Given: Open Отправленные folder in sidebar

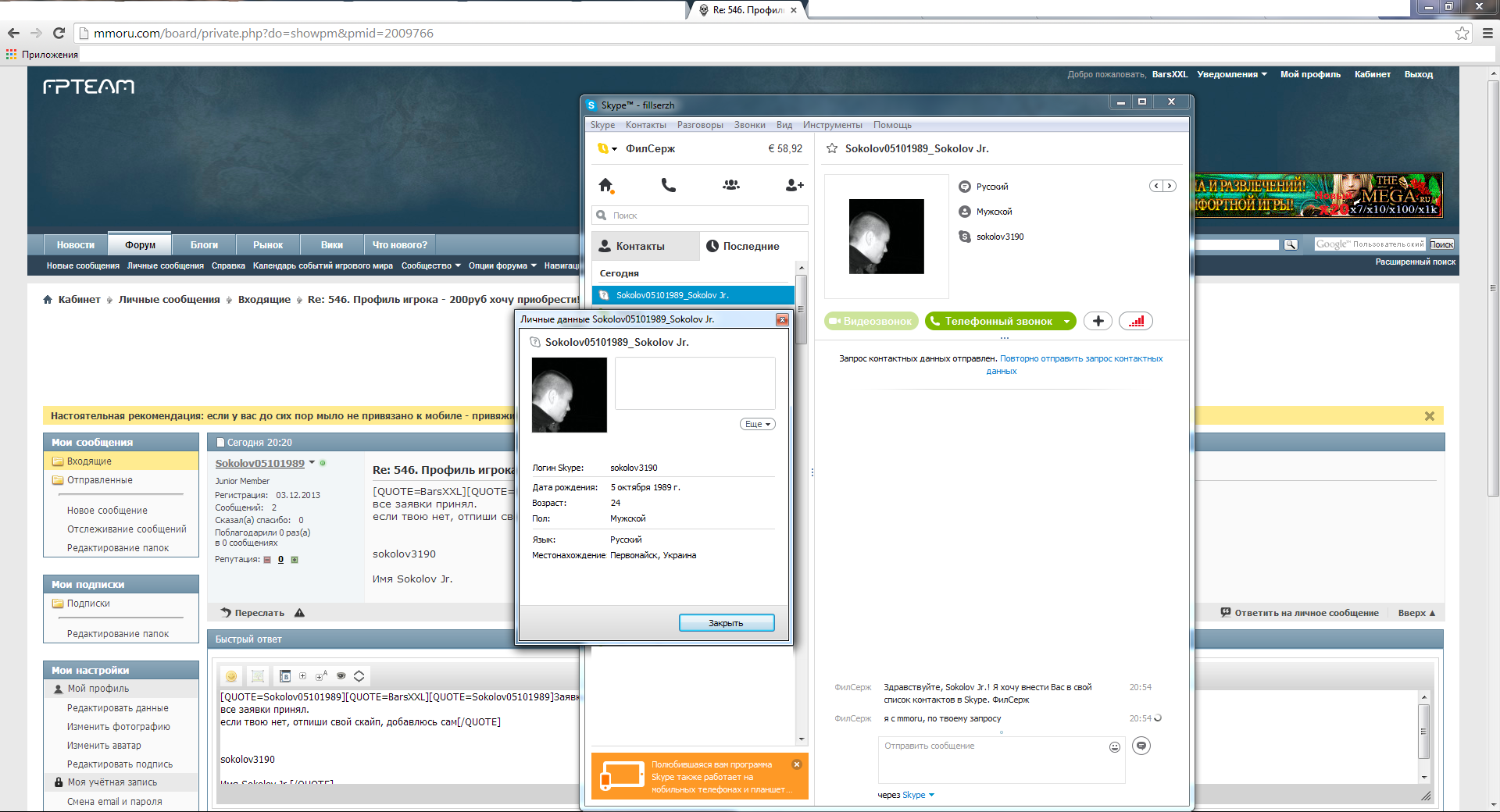Looking at the screenshot, I should pyautogui.click(x=99, y=480).
